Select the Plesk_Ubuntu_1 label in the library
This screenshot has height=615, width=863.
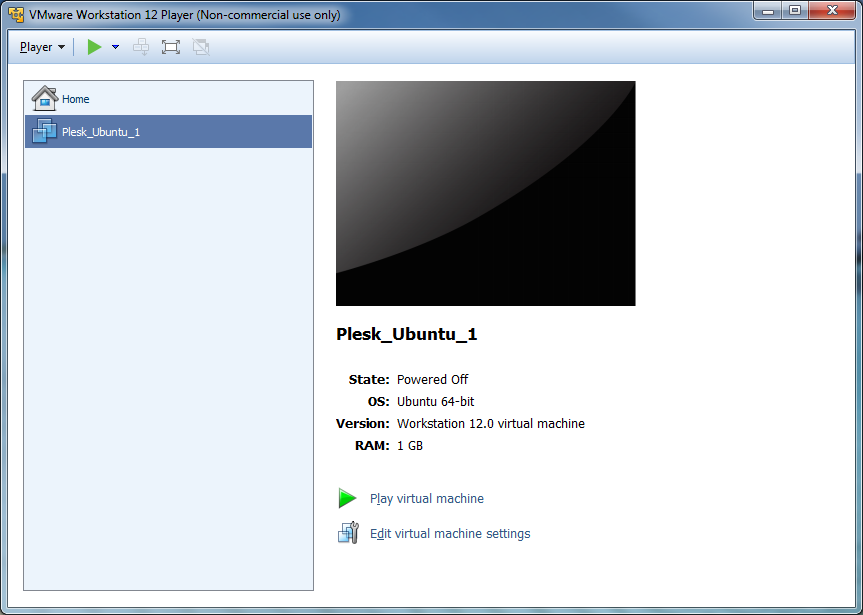click(101, 132)
